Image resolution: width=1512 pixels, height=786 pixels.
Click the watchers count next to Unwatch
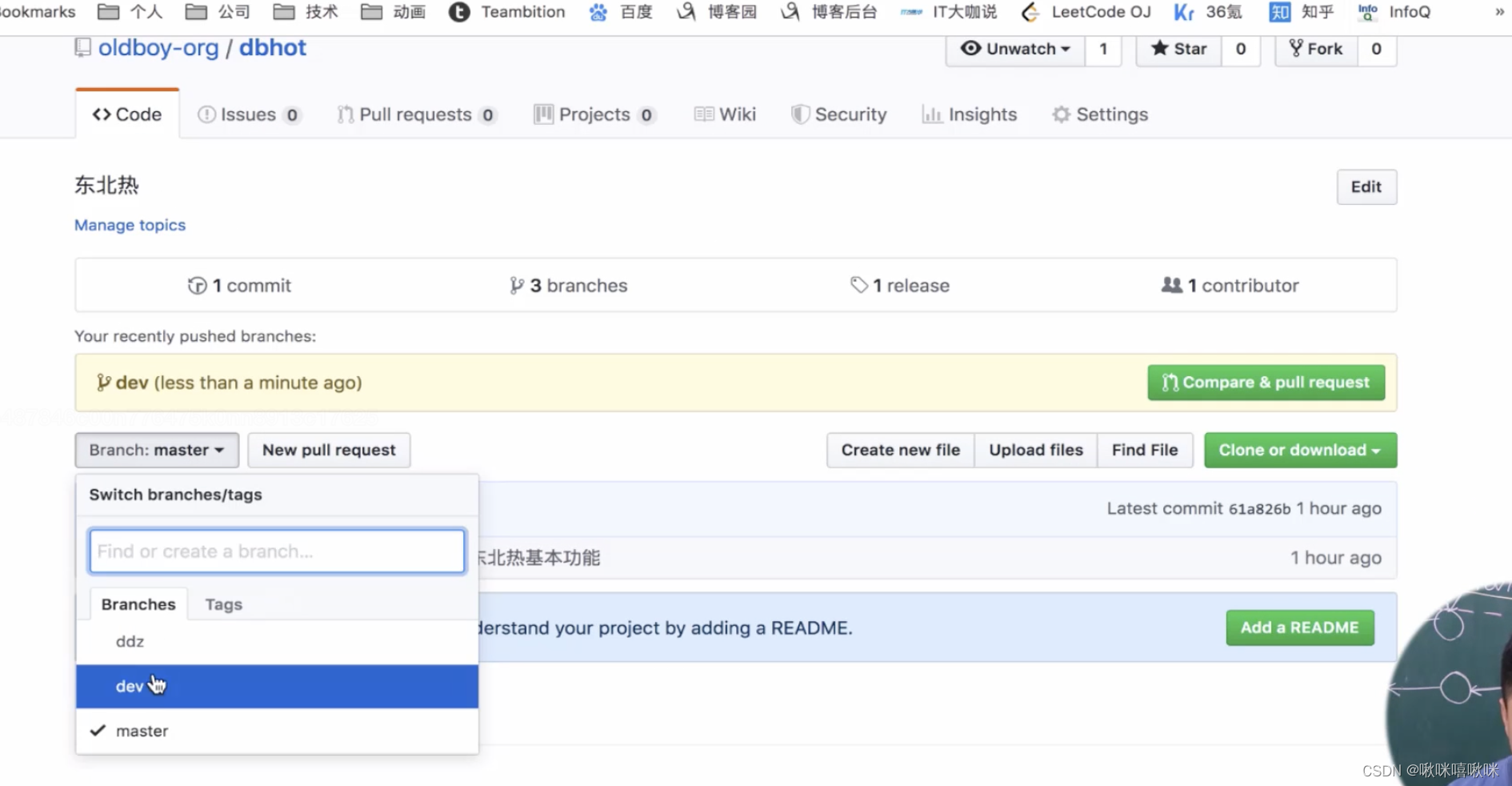[1103, 49]
